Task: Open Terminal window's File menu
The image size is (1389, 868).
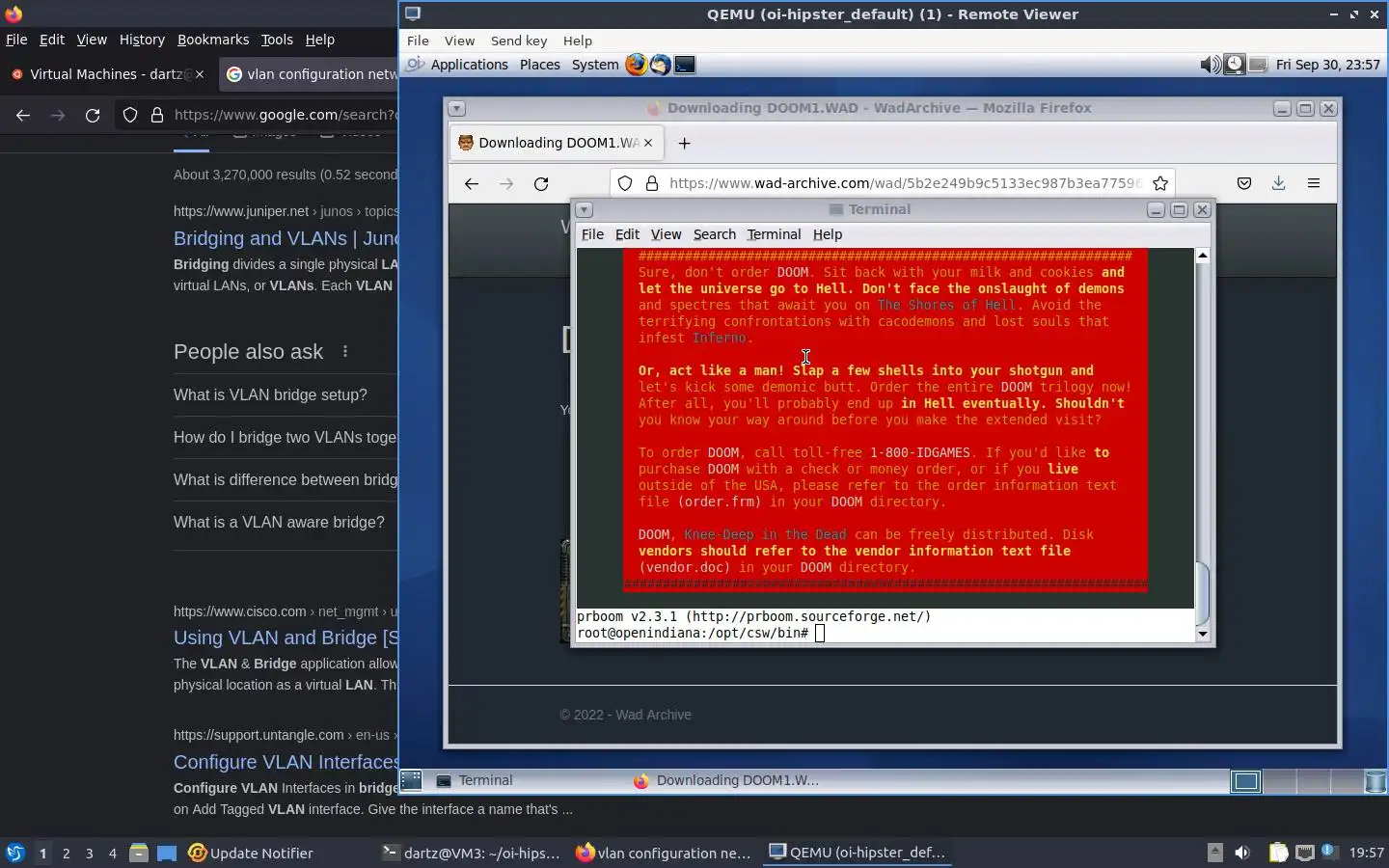Action: coord(592,234)
